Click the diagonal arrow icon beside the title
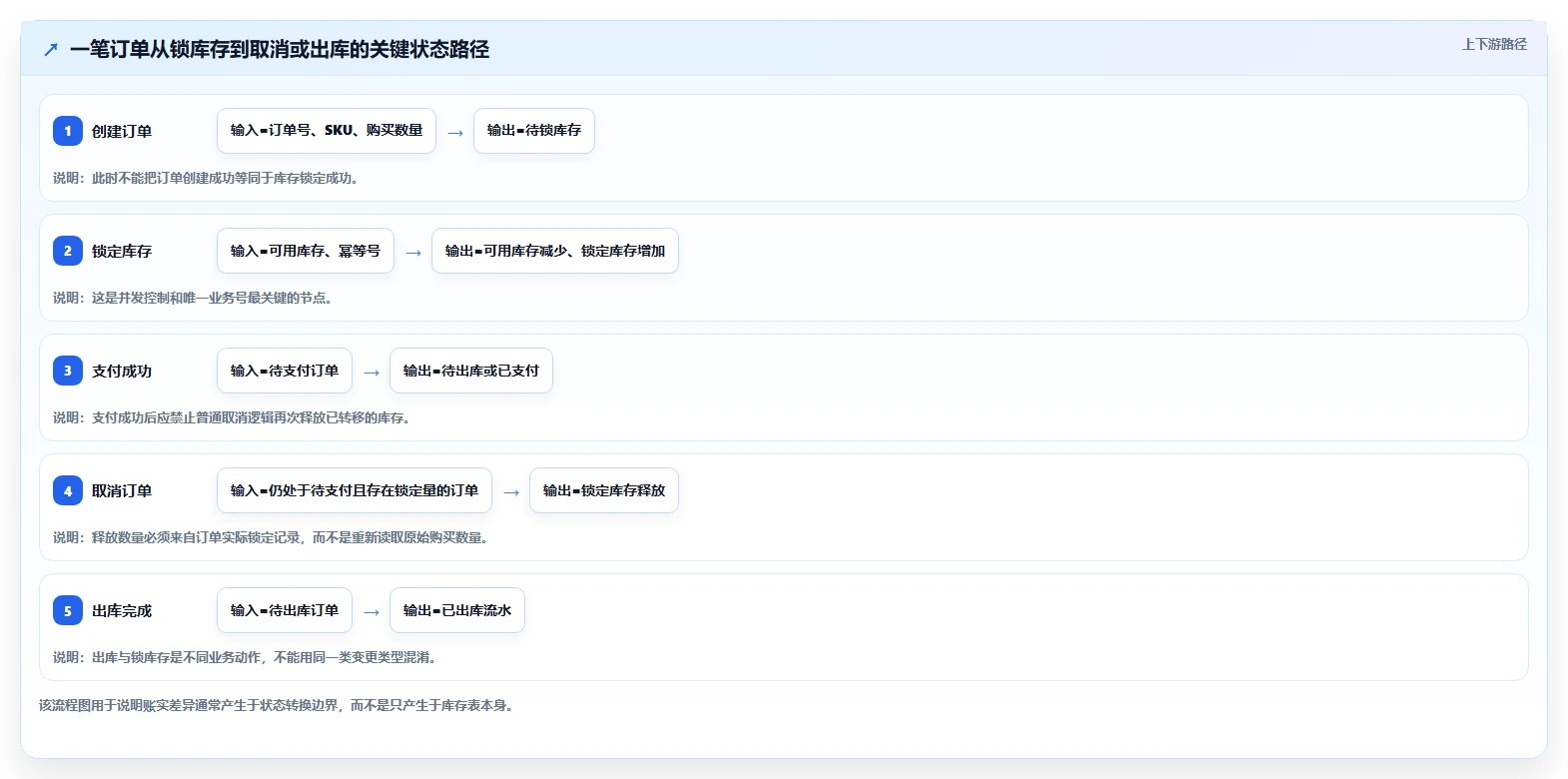Screen dimensions: 1568x779 [51, 49]
